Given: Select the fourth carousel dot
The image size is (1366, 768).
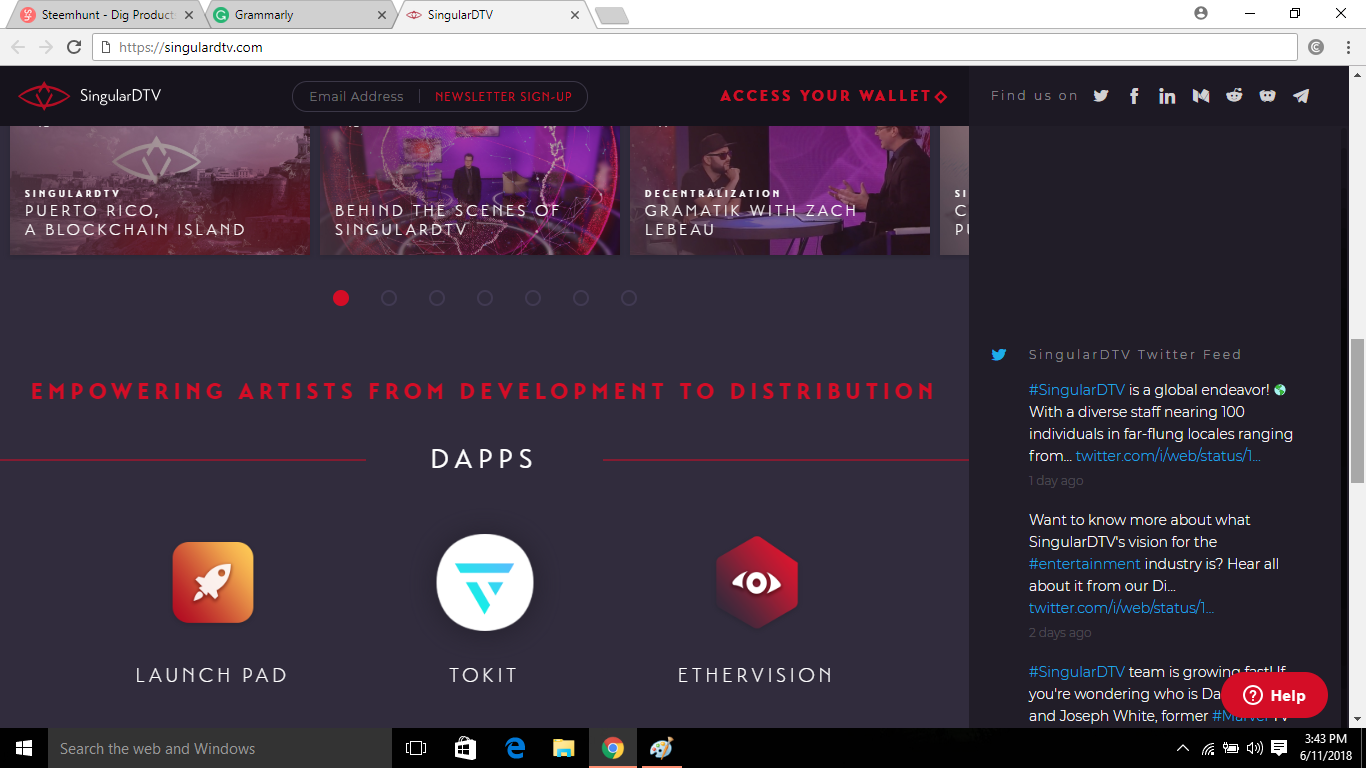Looking at the screenshot, I should click(485, 298).
